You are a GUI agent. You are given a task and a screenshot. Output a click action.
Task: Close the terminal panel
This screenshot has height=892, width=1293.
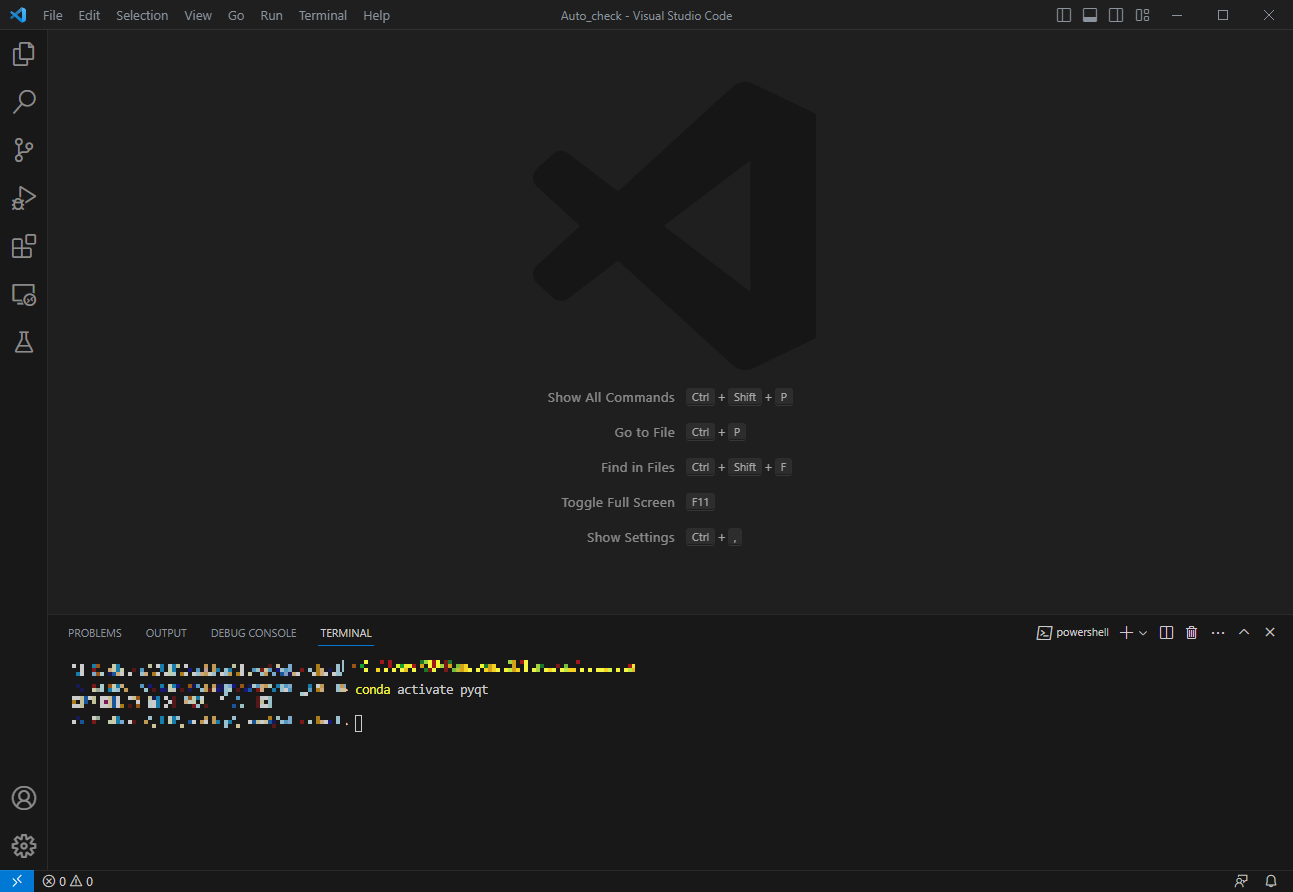1270,632
